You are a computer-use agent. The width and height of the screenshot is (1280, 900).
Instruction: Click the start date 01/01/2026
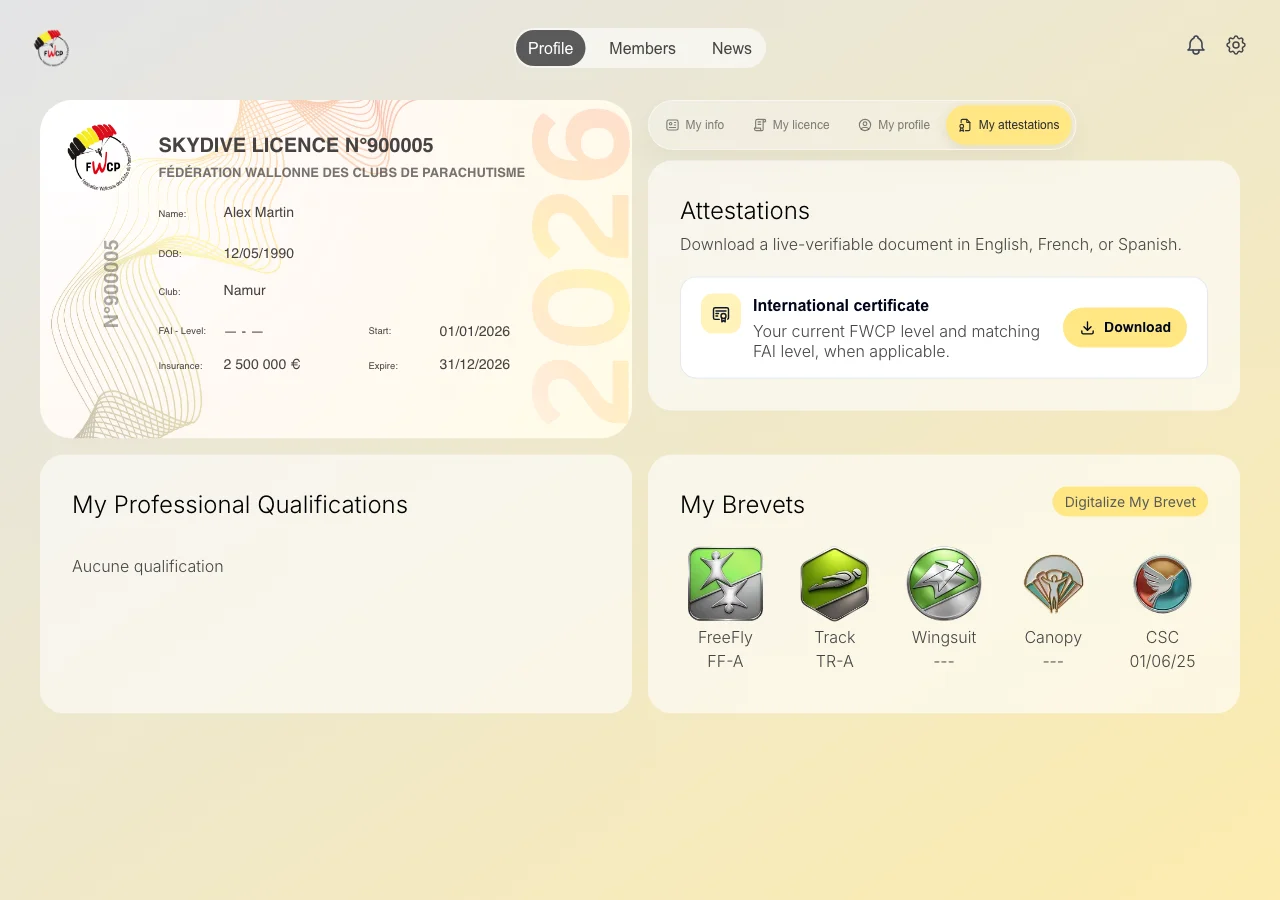click(475, 331)
